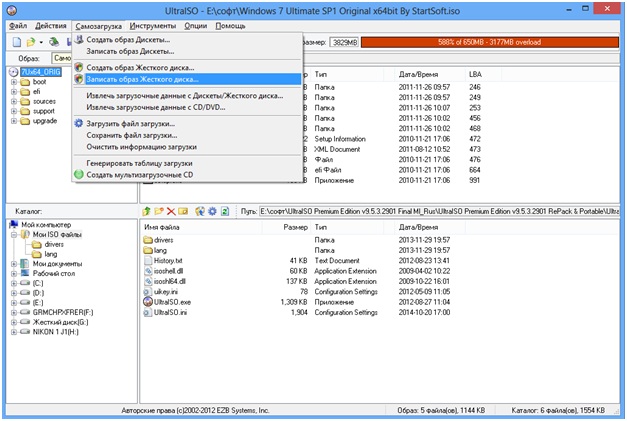Open the Файл menu

coord(18,26)
